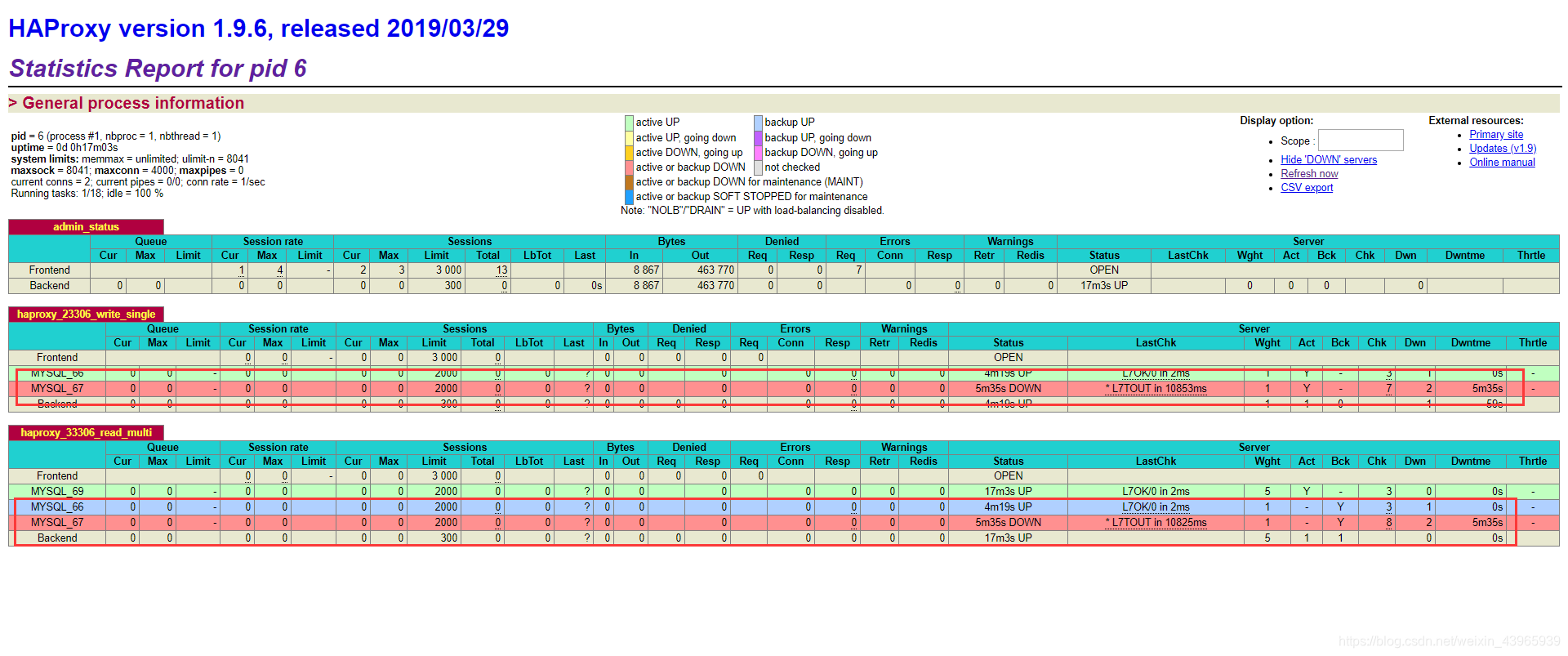The image size is (1568, 656).
Task: Click the active UP legend color swatch
Action: pos(629,123)
